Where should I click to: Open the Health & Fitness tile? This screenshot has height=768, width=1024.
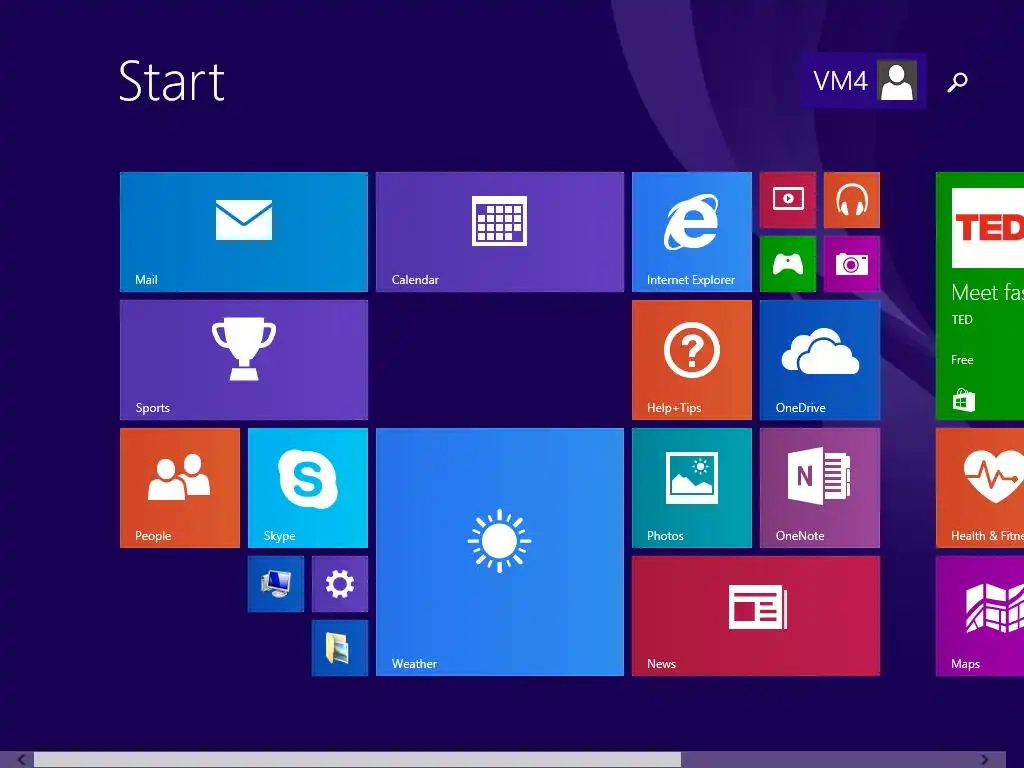pyautogui.click(x=980, y=488)
